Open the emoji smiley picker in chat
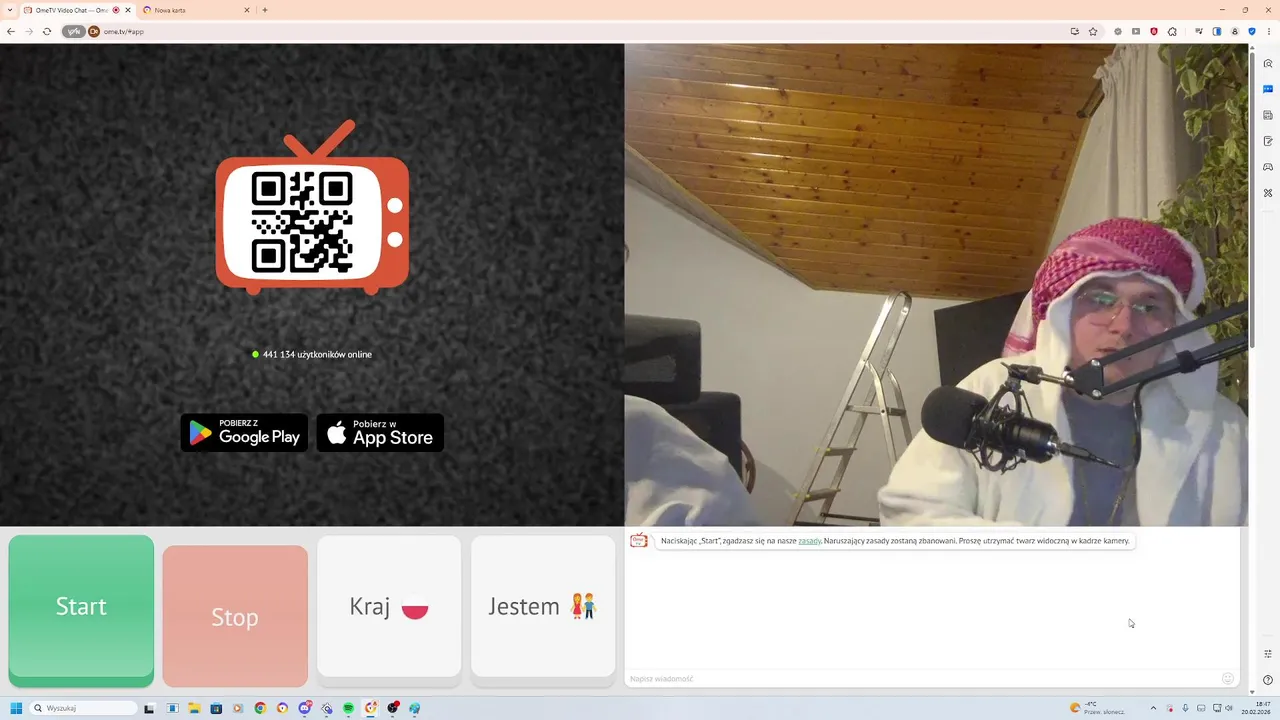 [1228, 678]
